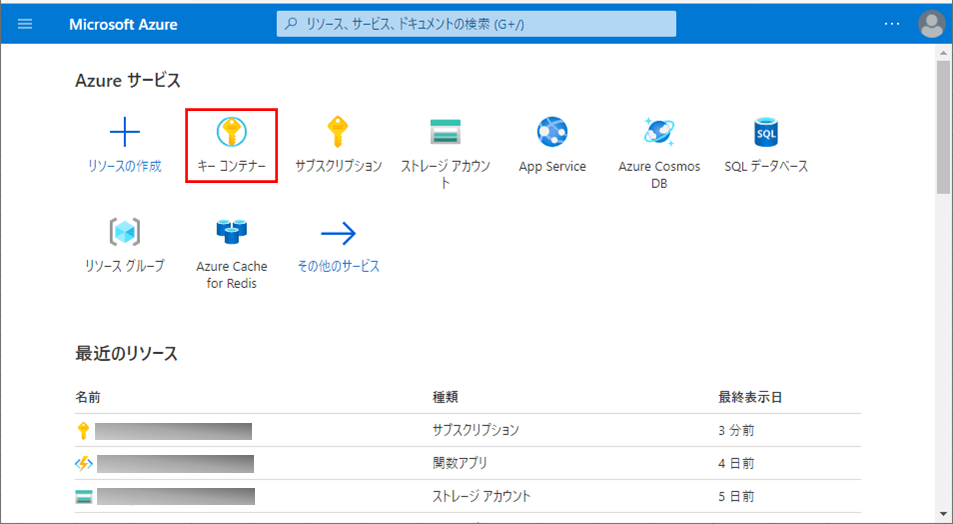The height and width of the screenshot is (524, 953).
Task: Click the scrollbar up arrow
Action: (943, 53)
